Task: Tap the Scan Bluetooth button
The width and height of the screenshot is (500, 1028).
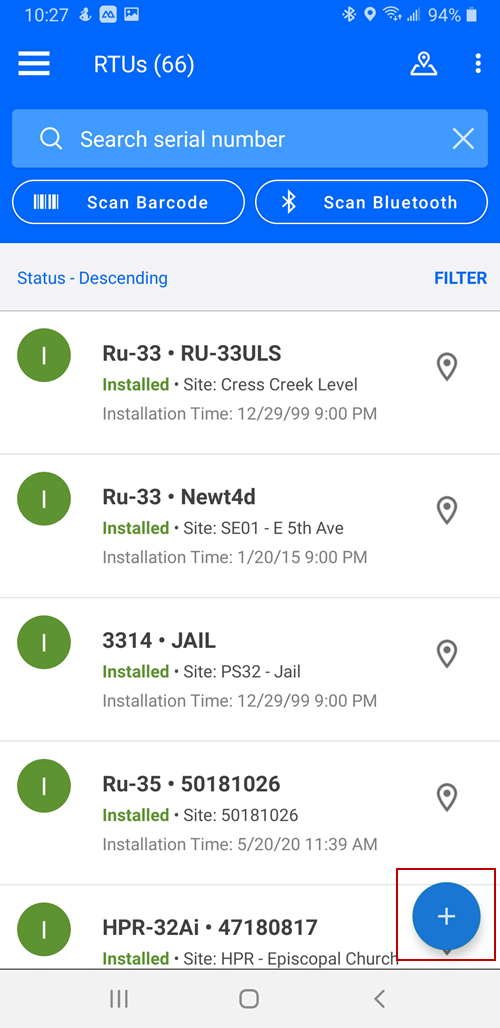Action: click(x=372, y=203)
